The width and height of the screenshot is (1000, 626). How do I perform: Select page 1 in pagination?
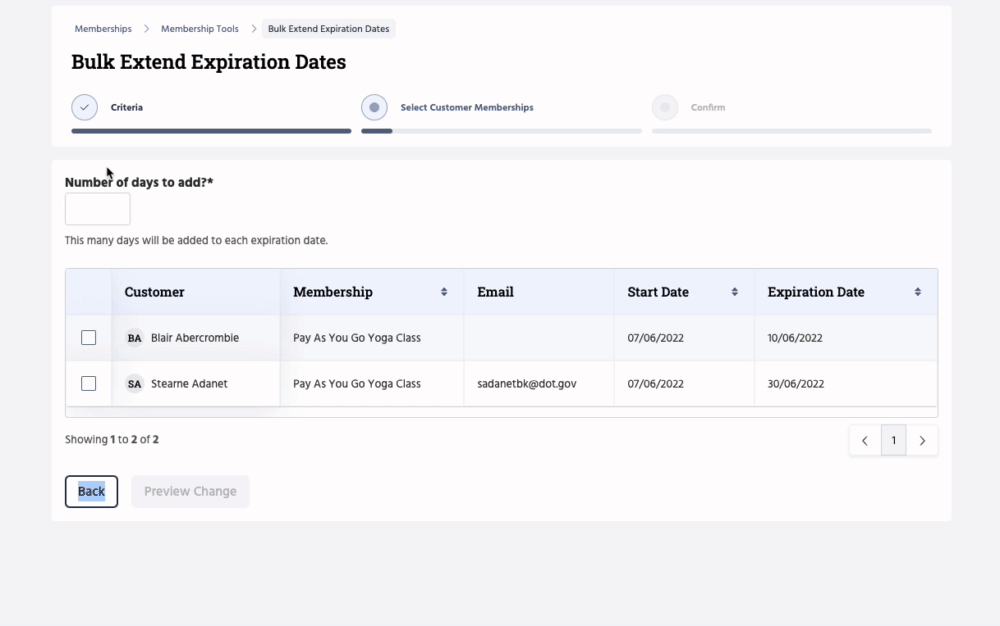pyautogui.click(x=893, y=440)
